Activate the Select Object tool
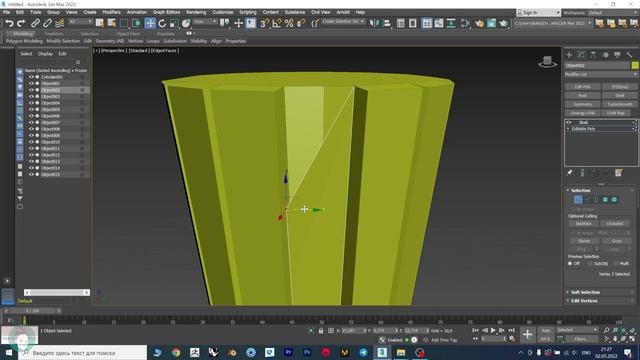Screen dimensions: 640x360 (x=99, y=23)
